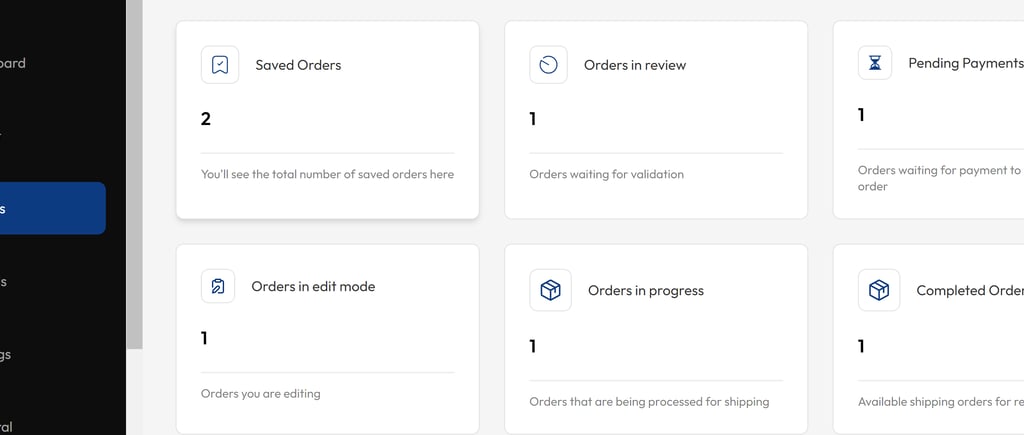The image size is (1024, 435).
Task: Select the Orders in progress heading
Action: click(646, 291)
